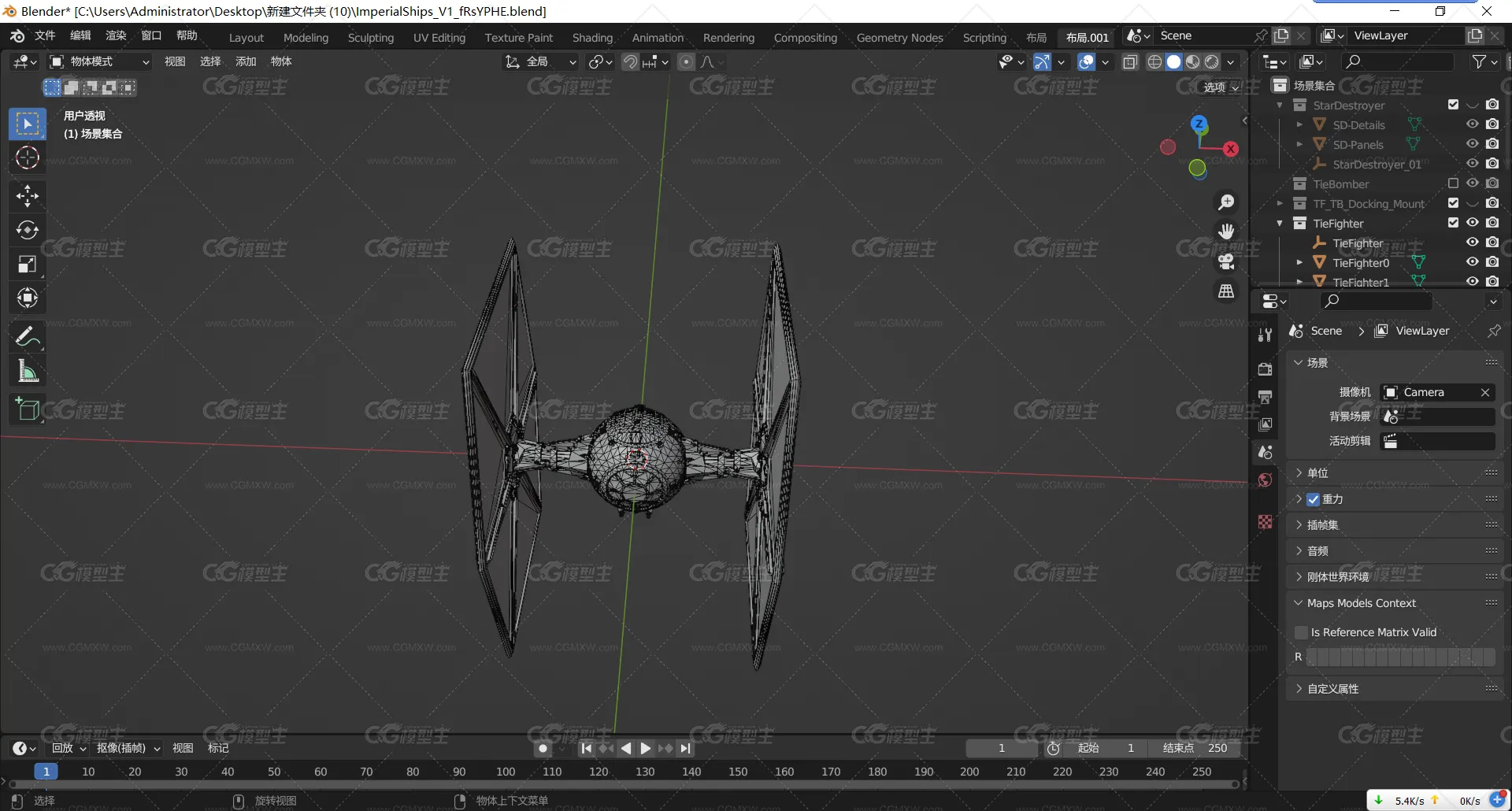1512x811 pixels.
Task: Choose the Rotate tool
Action: (28, 230)
